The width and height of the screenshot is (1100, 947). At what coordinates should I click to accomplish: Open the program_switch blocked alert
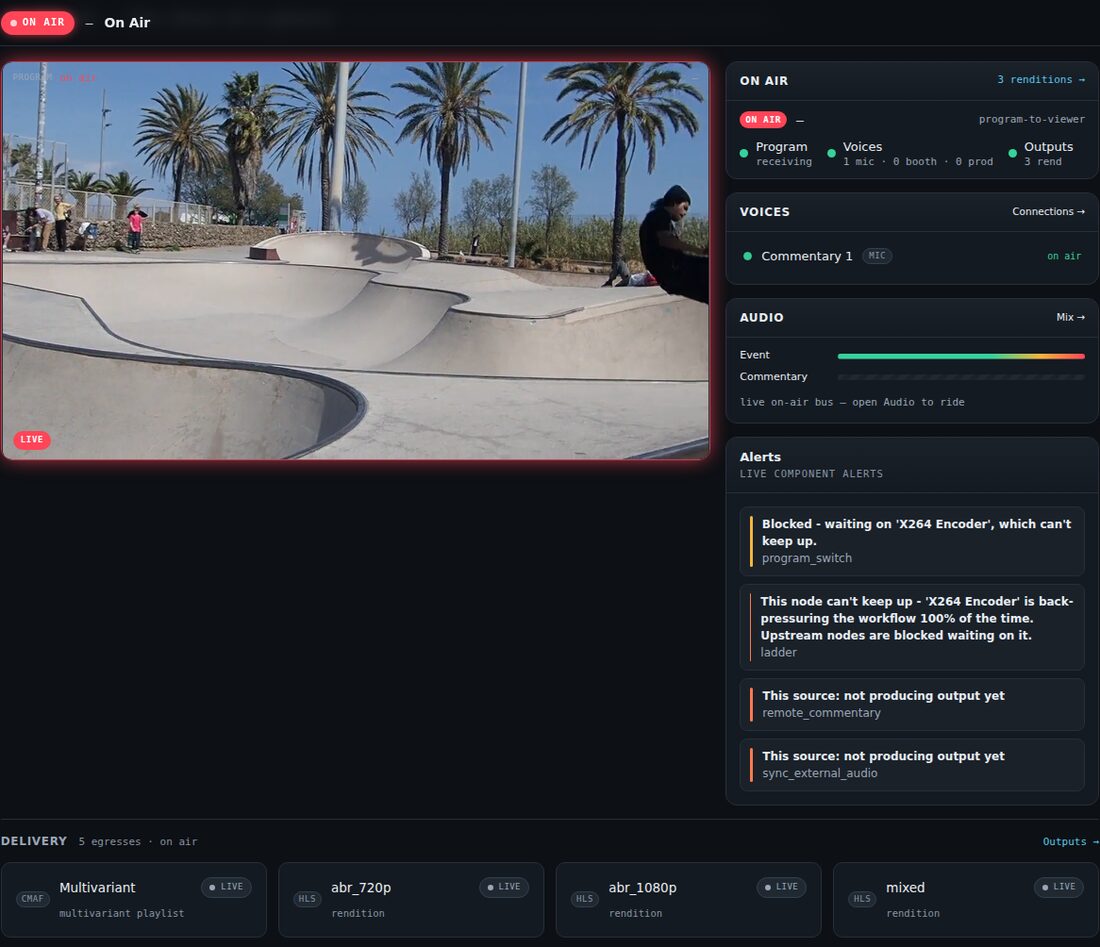[x=912, y=541]
